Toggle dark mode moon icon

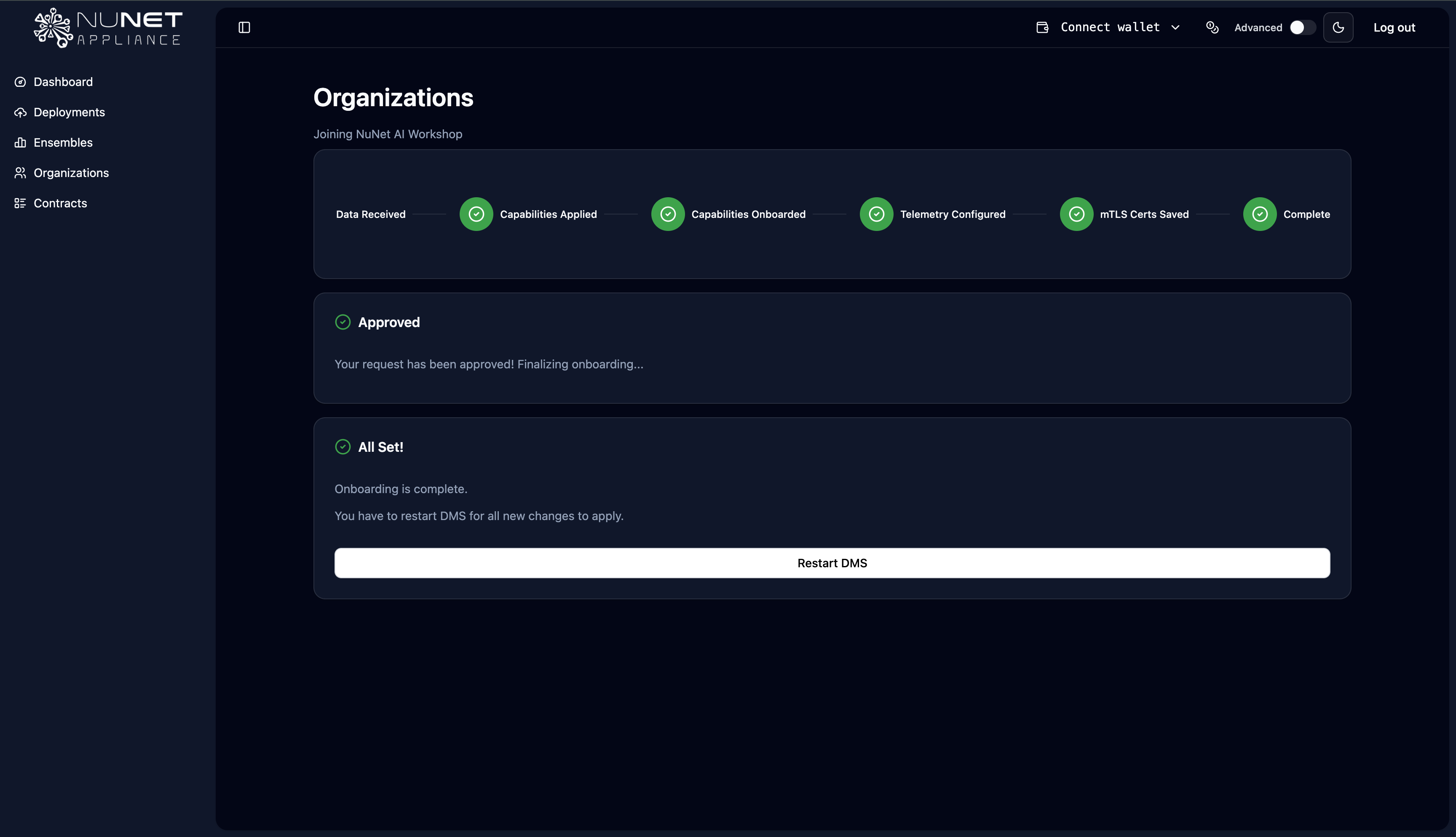(x=1338, y=27)
